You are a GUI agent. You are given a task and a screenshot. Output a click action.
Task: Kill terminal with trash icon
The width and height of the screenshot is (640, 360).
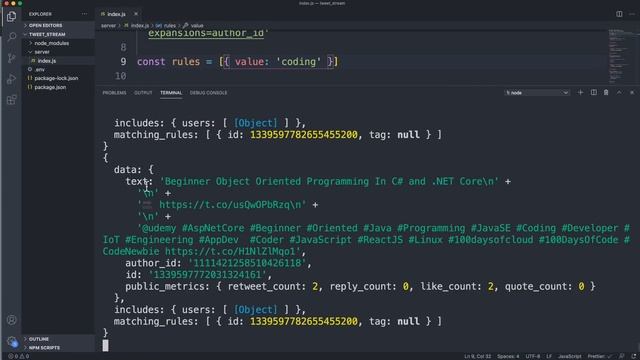[x=606, y=93]
